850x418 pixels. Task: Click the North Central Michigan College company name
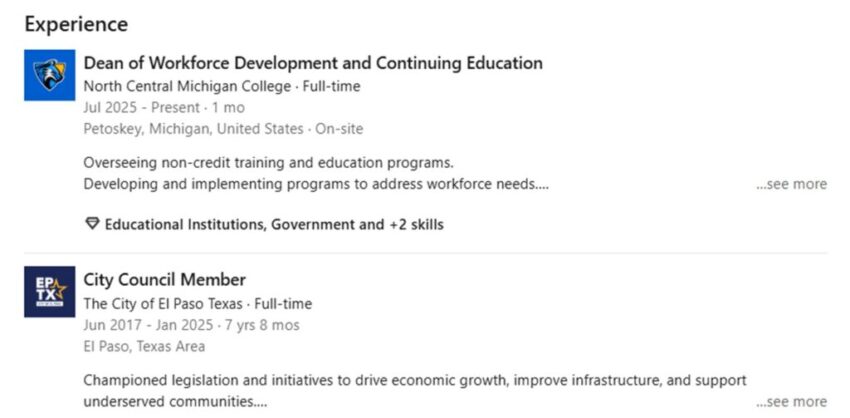click(x=185, y=86)
